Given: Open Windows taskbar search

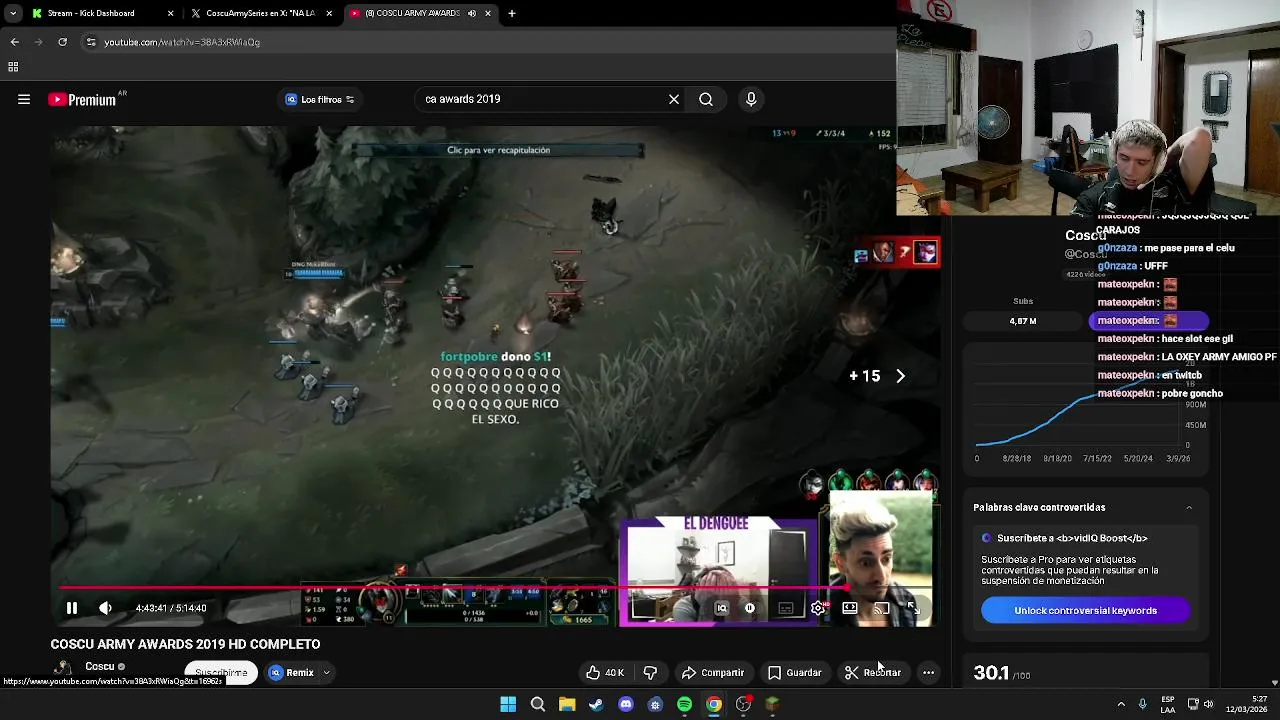Looking at the screenshot, I should [x=538, y=704].
